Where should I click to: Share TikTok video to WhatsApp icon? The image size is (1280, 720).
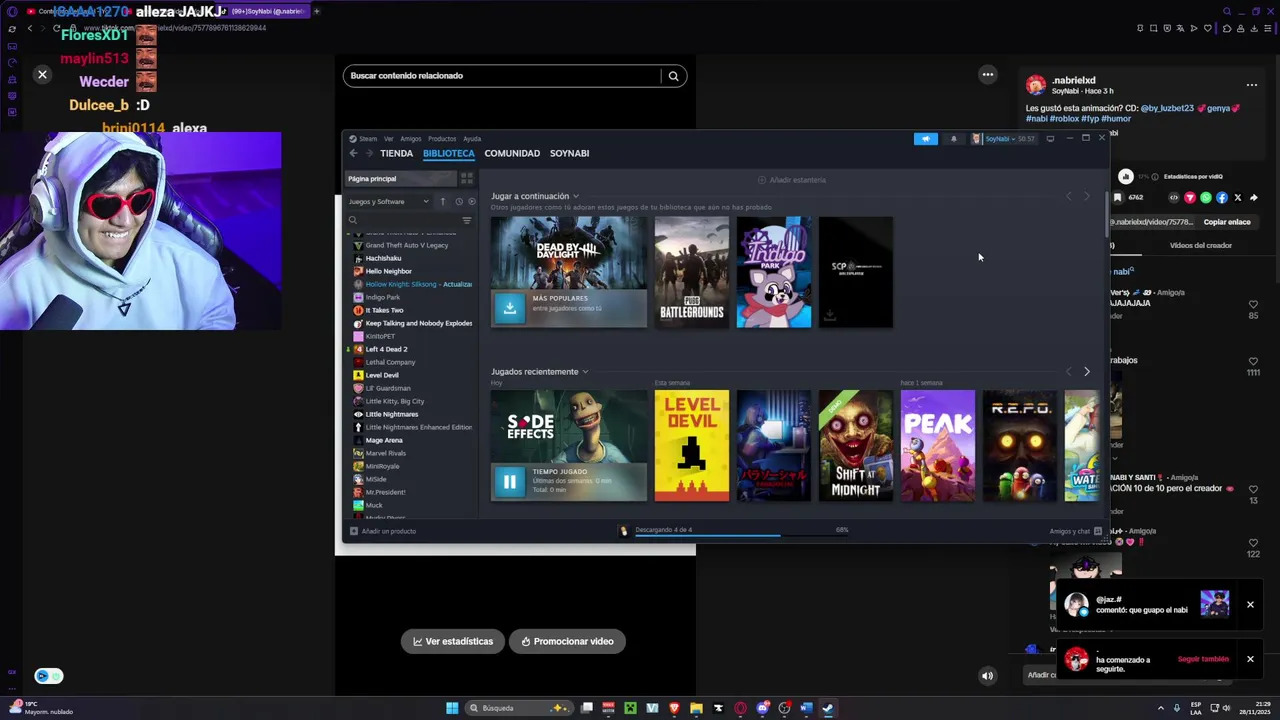point(1206,198)
